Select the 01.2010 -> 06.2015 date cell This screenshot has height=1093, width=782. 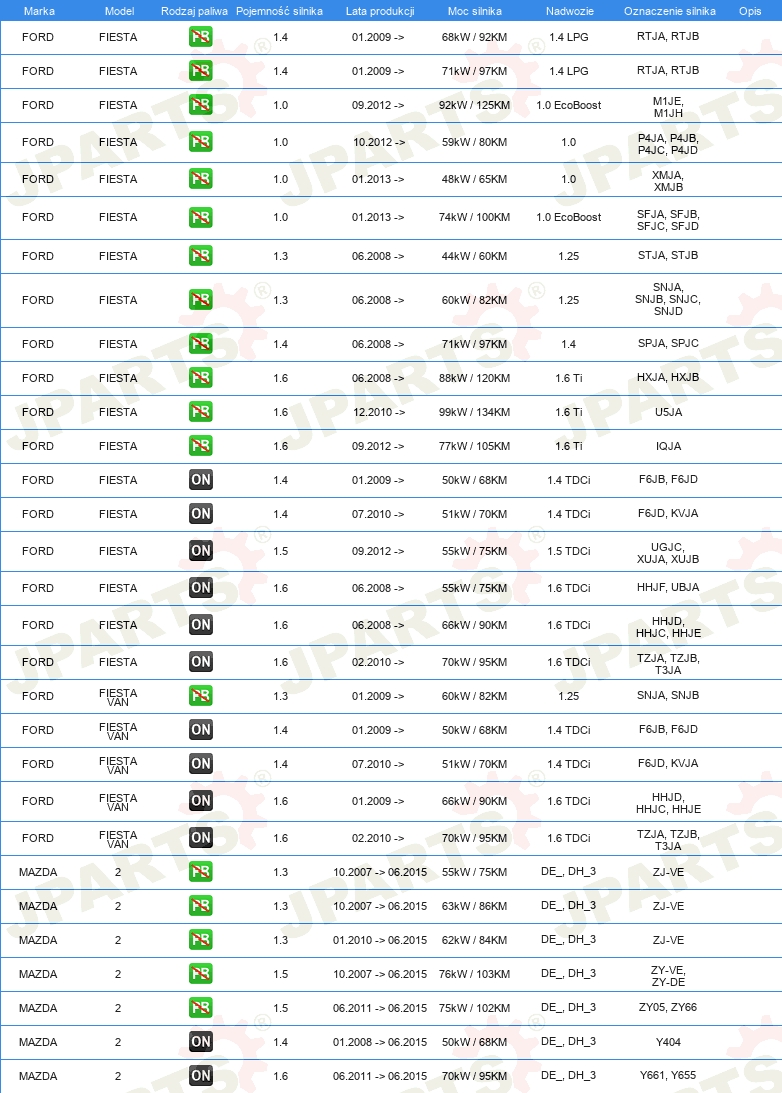click(x=380, y=940)
